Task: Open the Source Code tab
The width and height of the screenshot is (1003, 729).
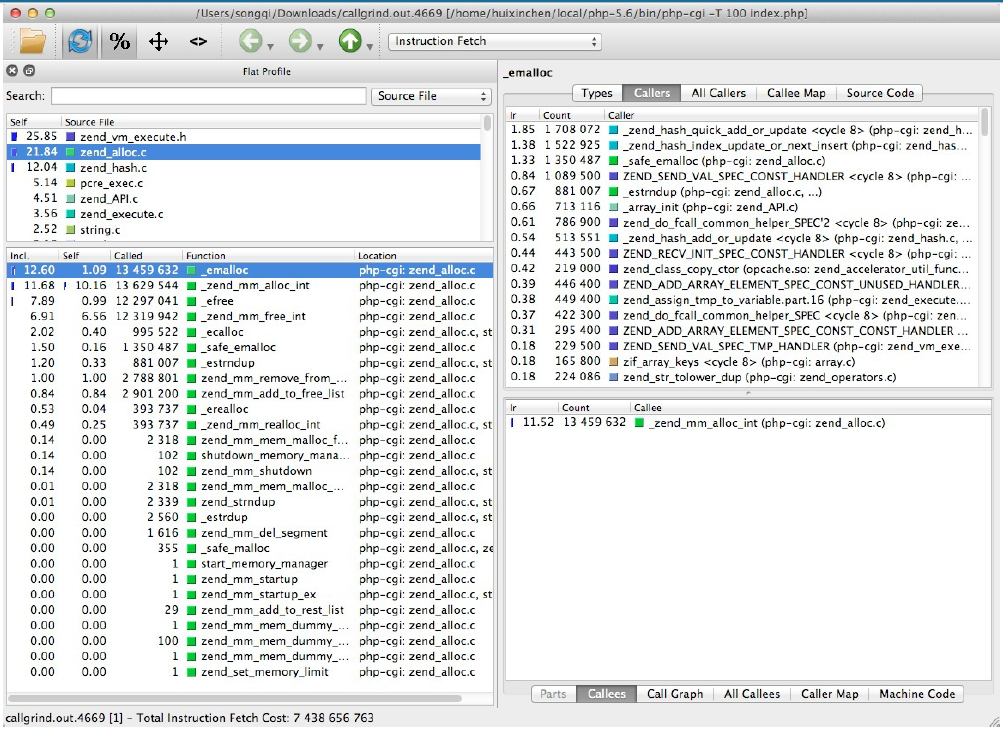Action: tap(880, 93)
